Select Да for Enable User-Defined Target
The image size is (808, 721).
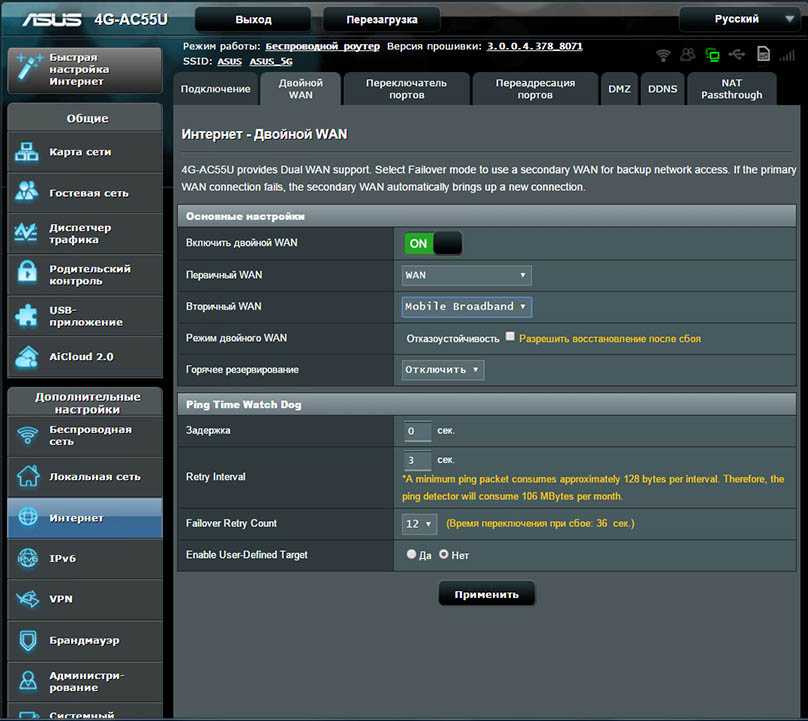pos(411,554)
